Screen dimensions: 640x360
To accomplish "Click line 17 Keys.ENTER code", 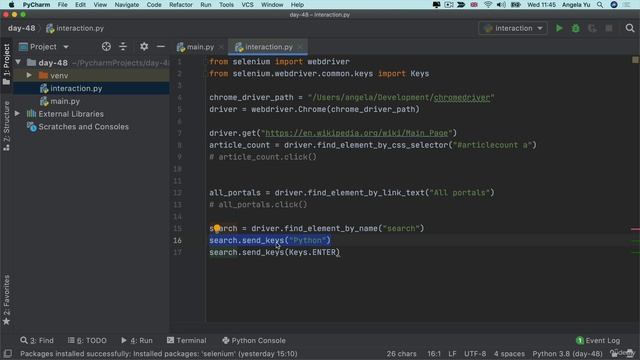I will [x=312, y=252].
